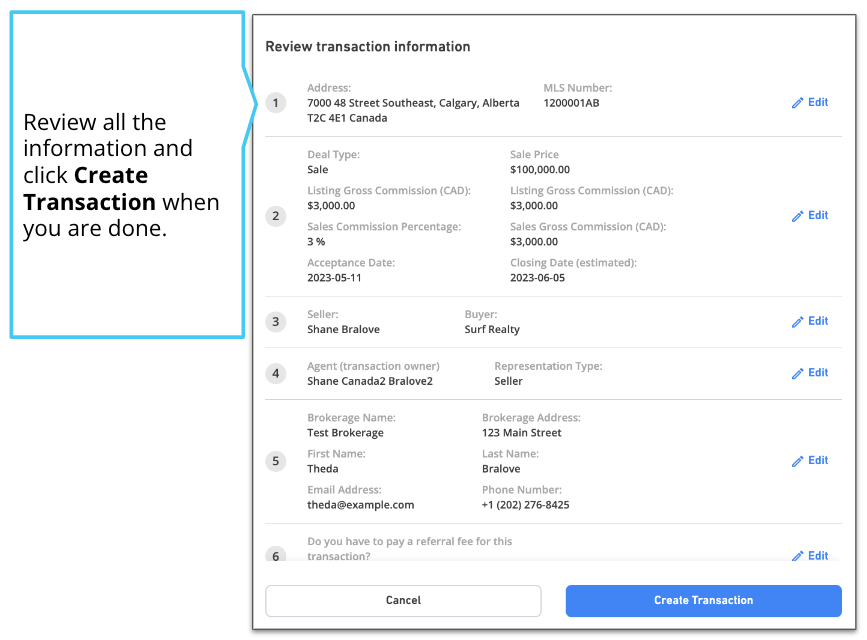The image size is (867, 640).
Task: Click the sales commission percentage '3 %'
Action: pyautogui.click(x=316, y=242)
